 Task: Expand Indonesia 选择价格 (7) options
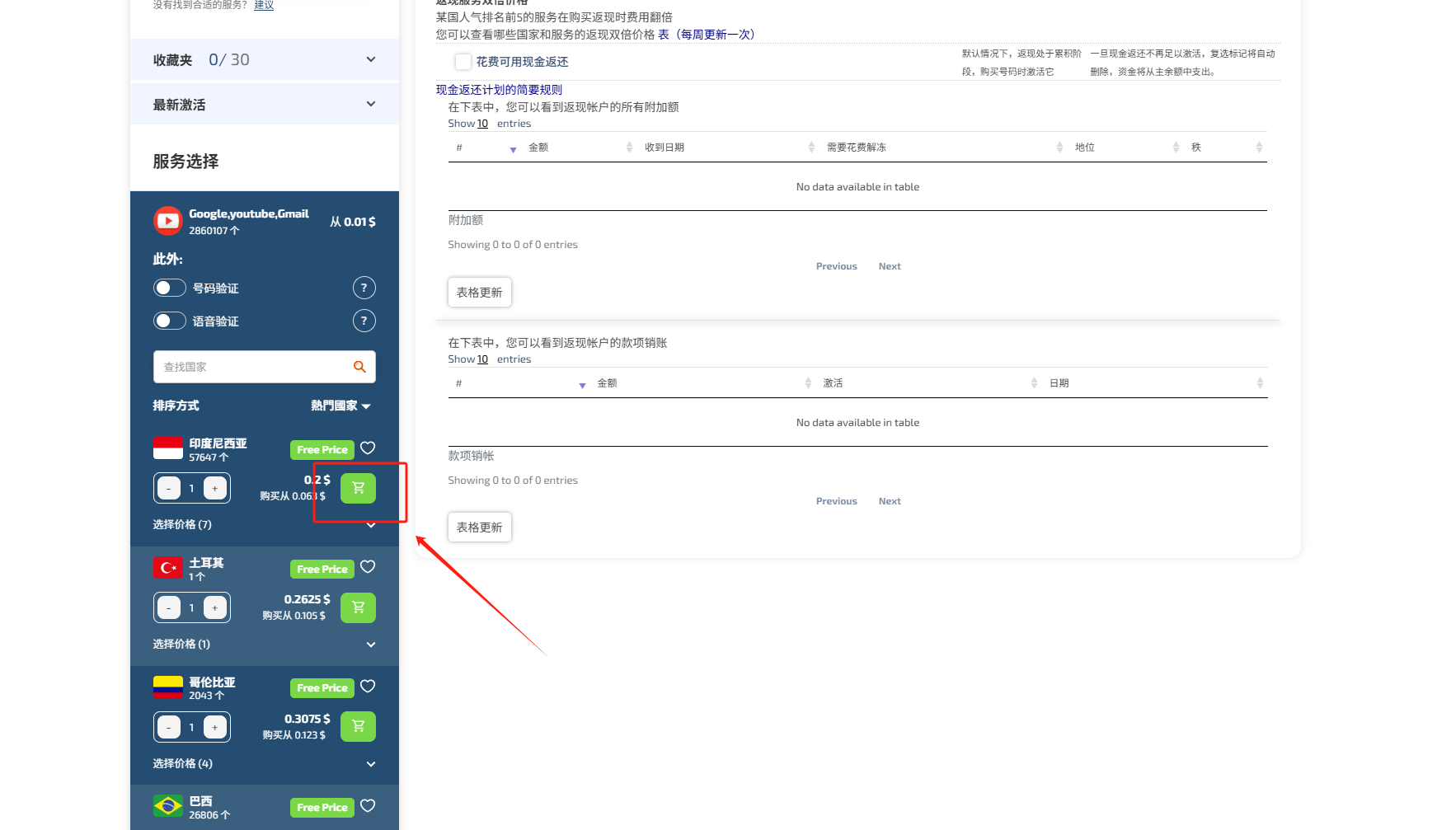tap(265, 524)
